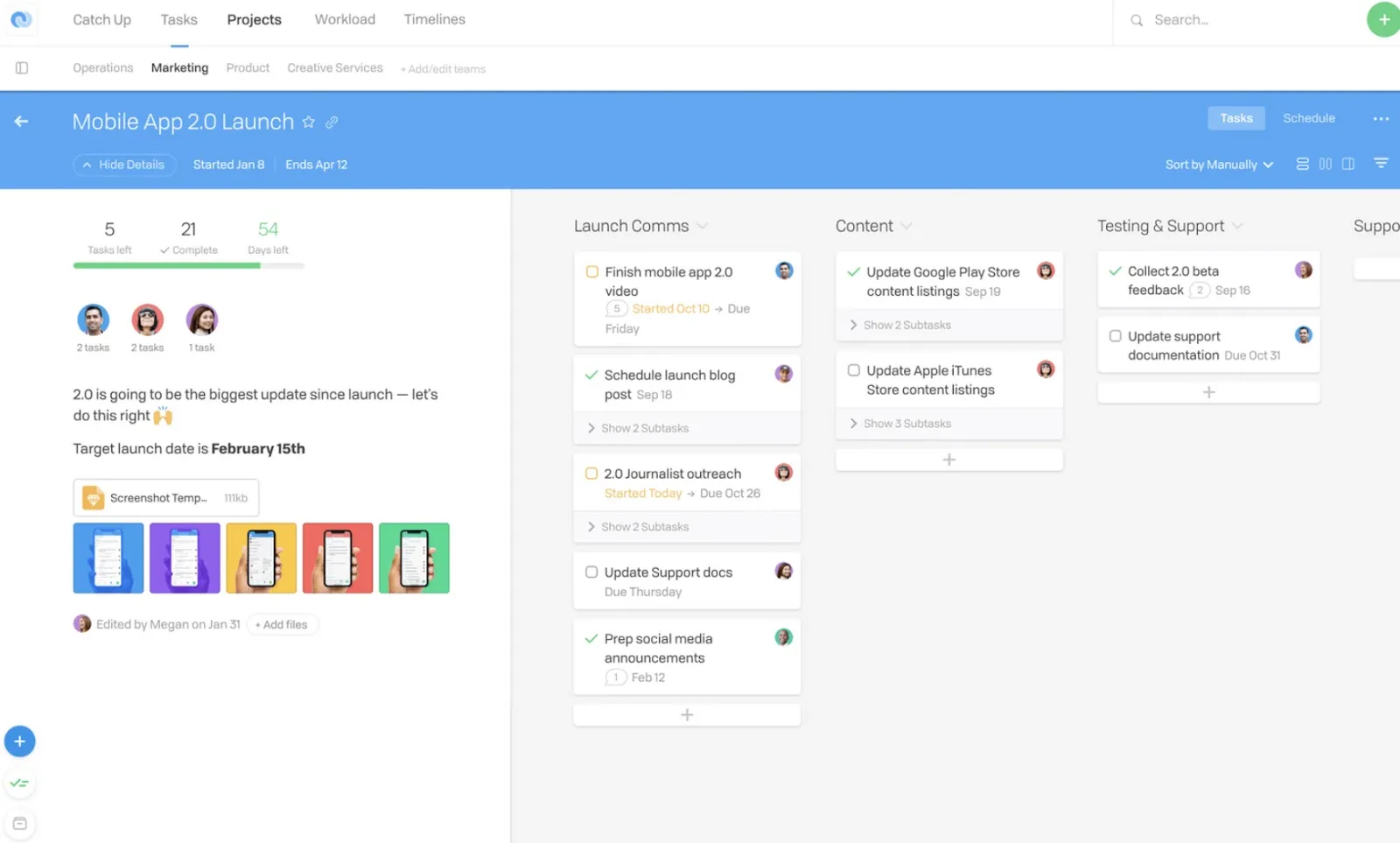
Task: Expand subtasks under 2.0 Journalist outreach
Action: tap(687, 527)
